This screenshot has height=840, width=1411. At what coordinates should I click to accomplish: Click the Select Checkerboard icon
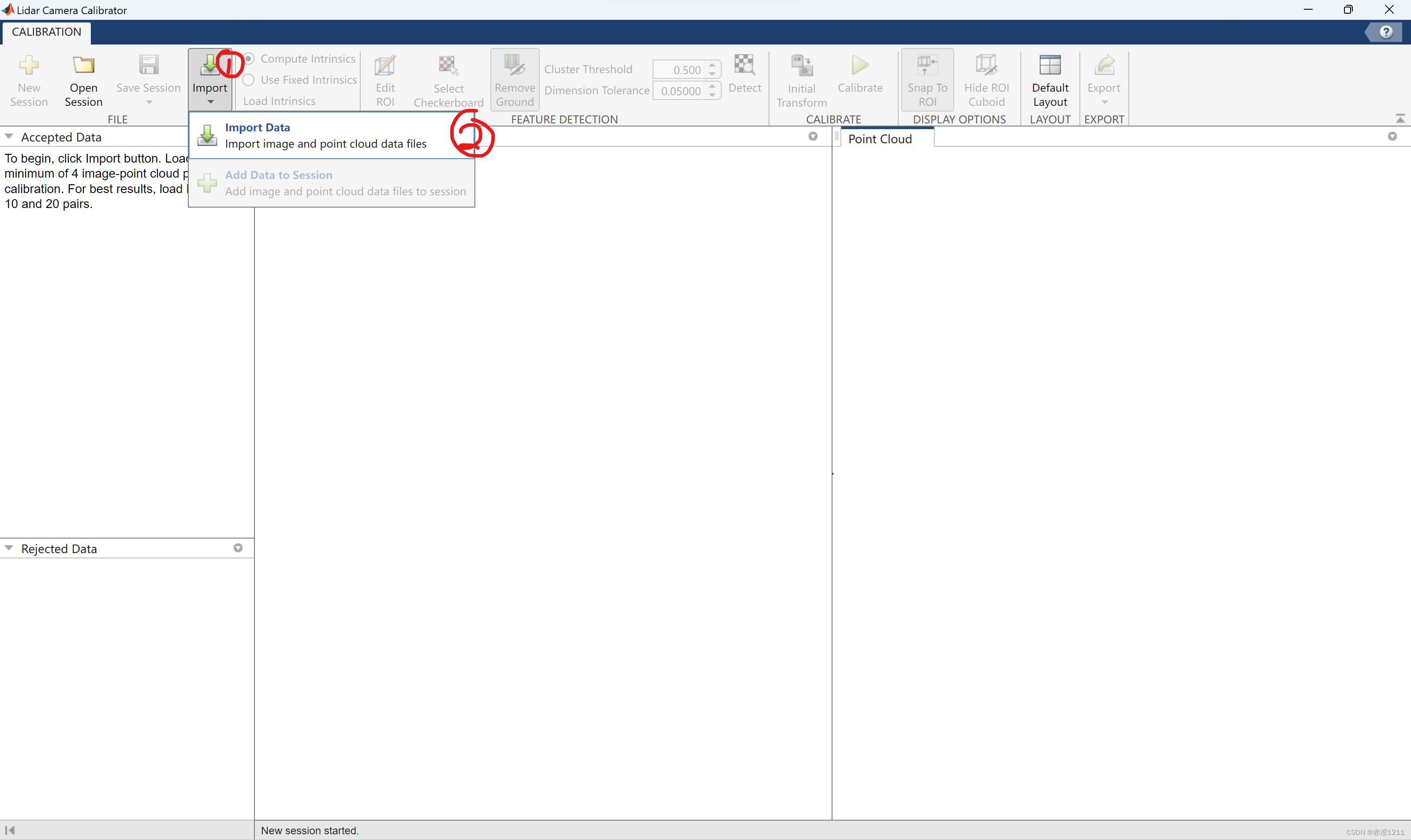(x=448, y=66)
